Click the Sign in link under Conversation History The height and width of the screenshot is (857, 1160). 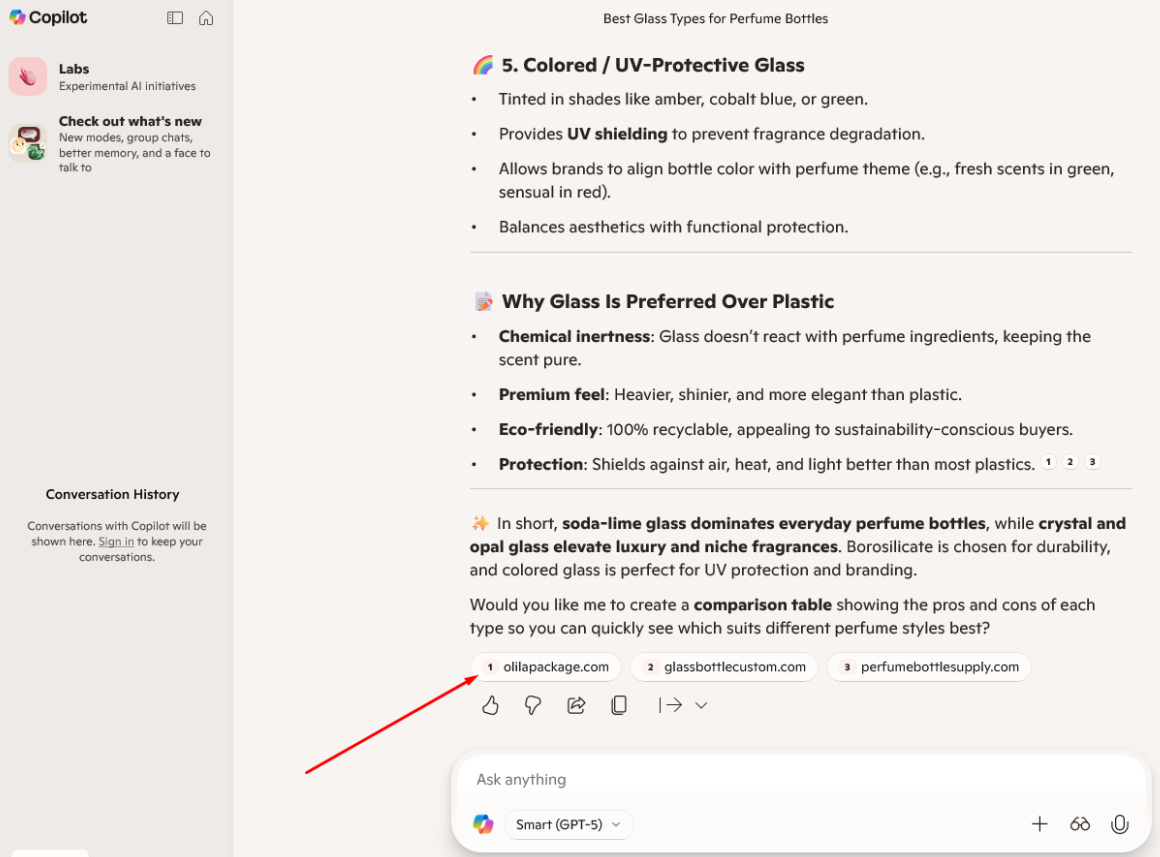coord(115,540)
